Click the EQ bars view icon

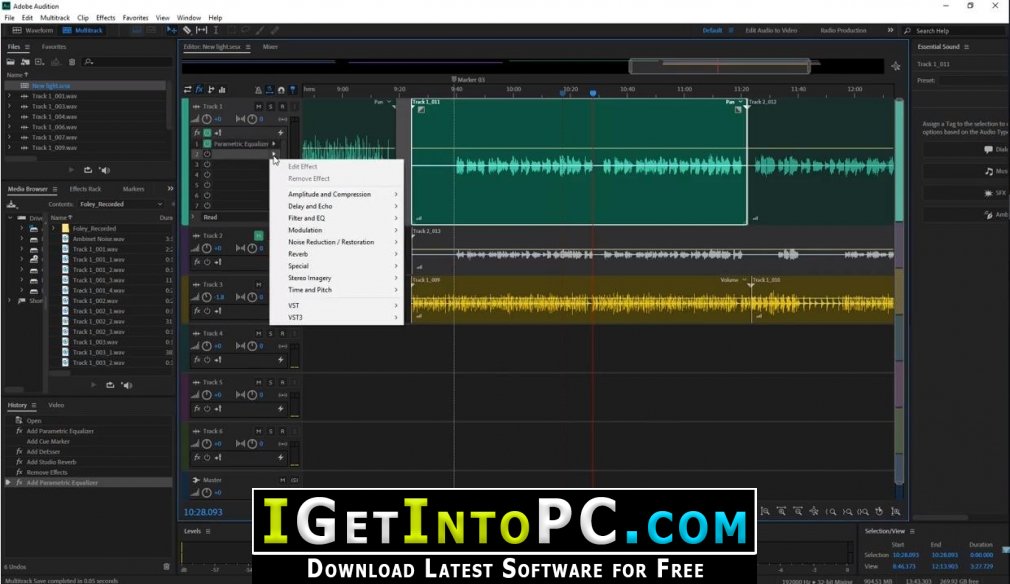pos(222,89)
